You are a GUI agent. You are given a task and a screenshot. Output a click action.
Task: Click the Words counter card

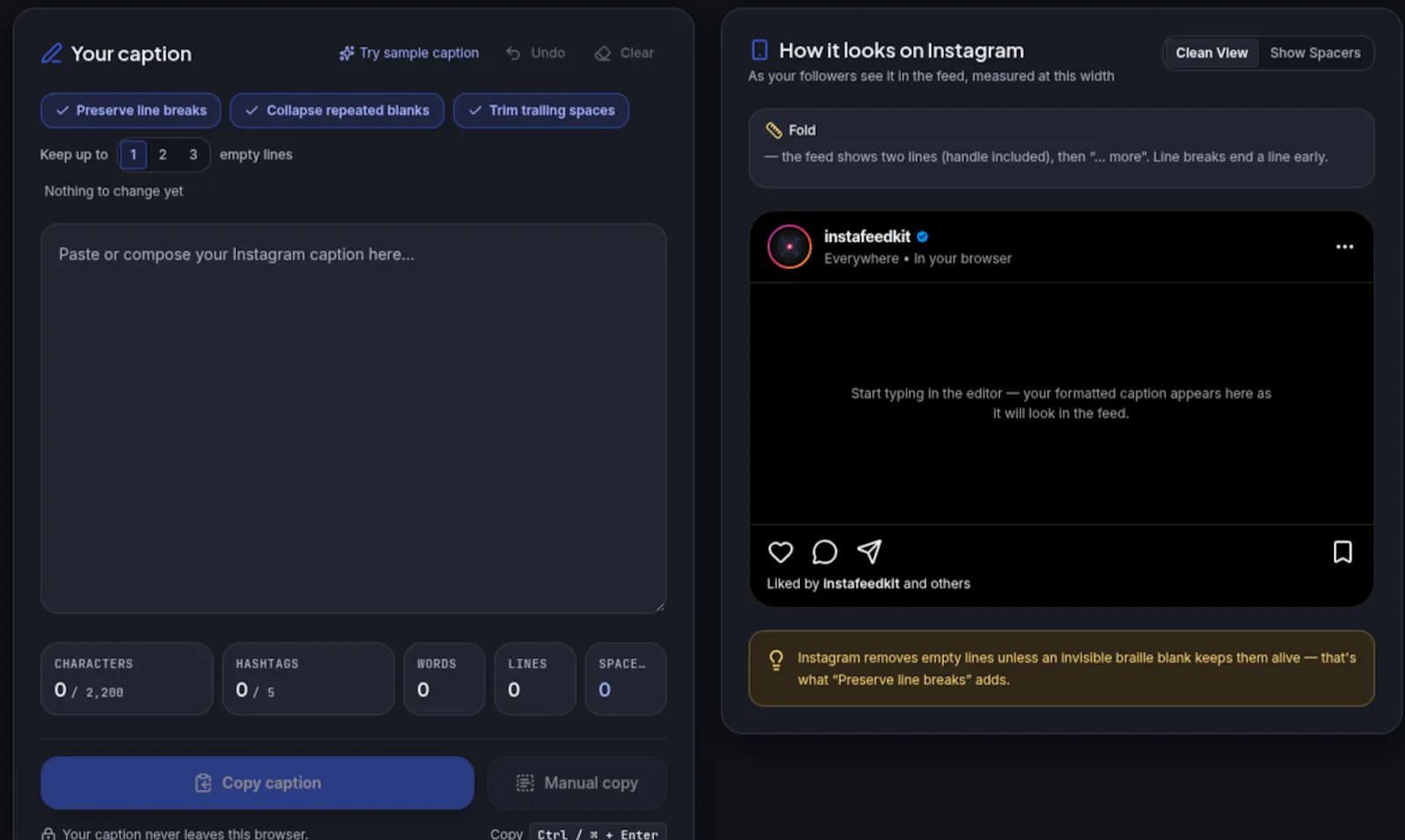click(444, 678)
